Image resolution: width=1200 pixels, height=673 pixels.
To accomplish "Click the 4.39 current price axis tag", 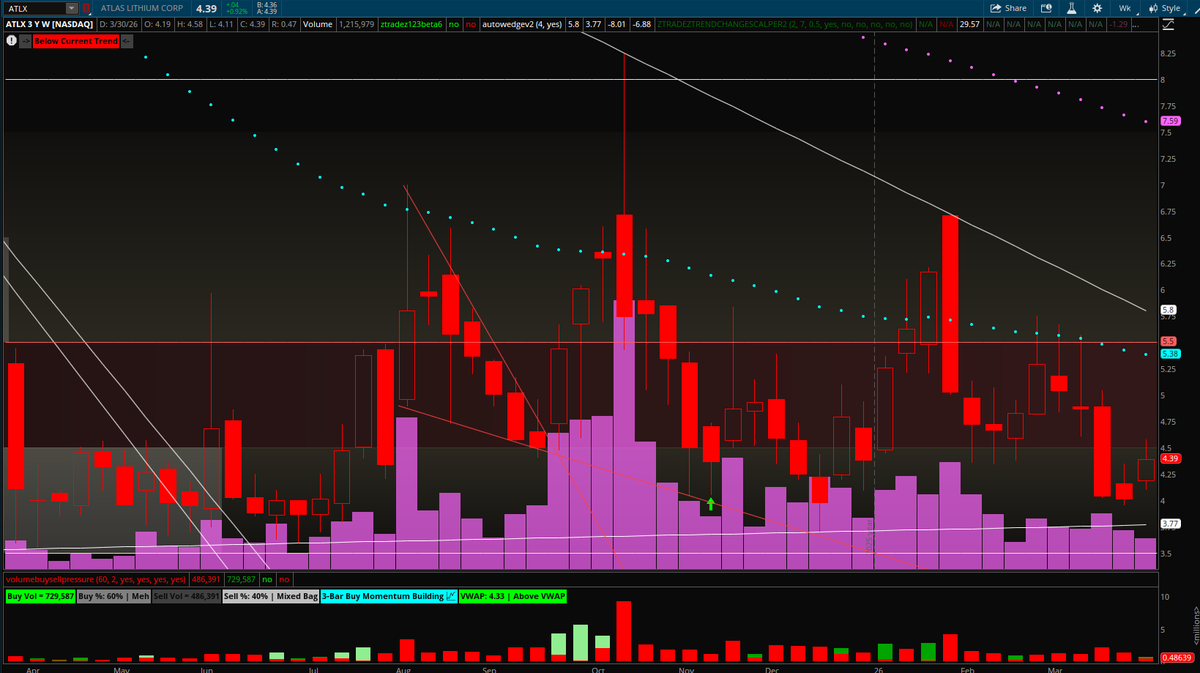I will [x=1171, y=458].
